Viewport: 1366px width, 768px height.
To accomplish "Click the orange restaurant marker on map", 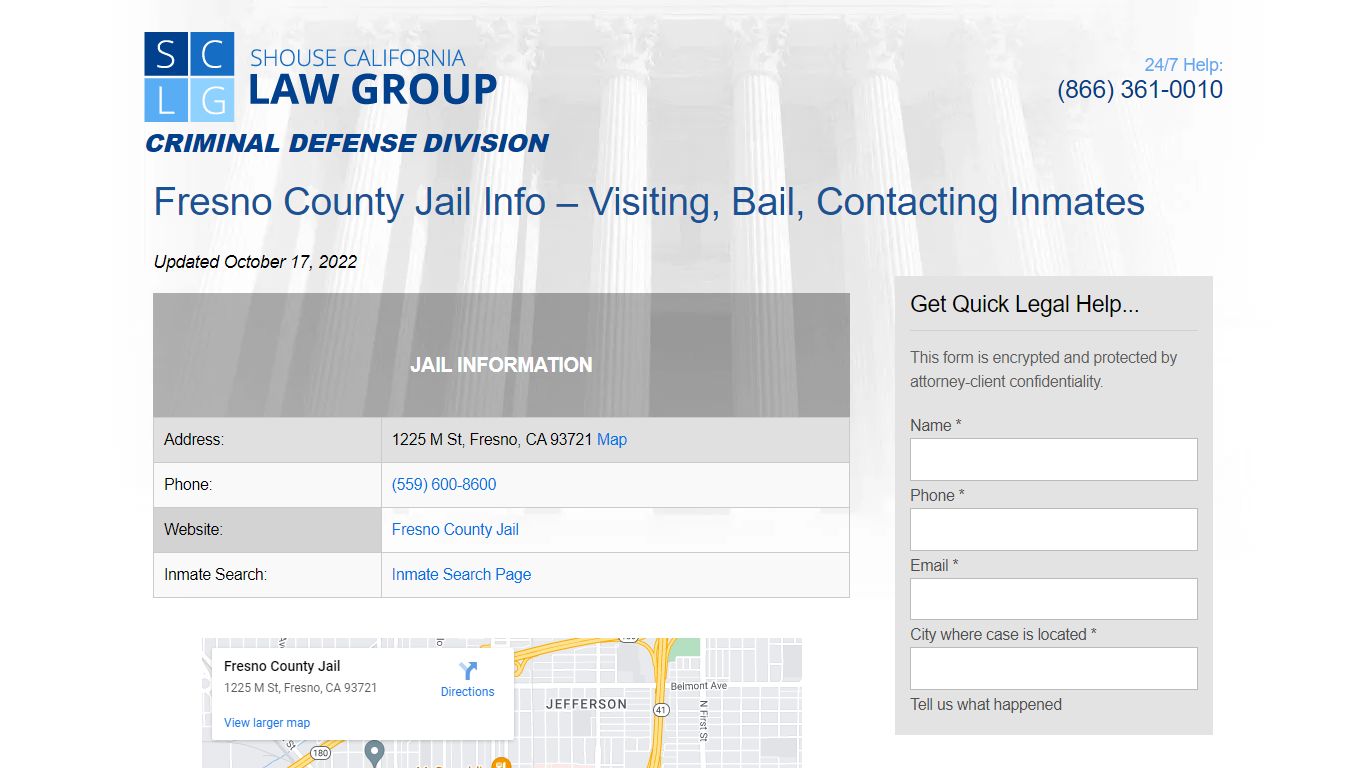I will click(x=502, y=763).
